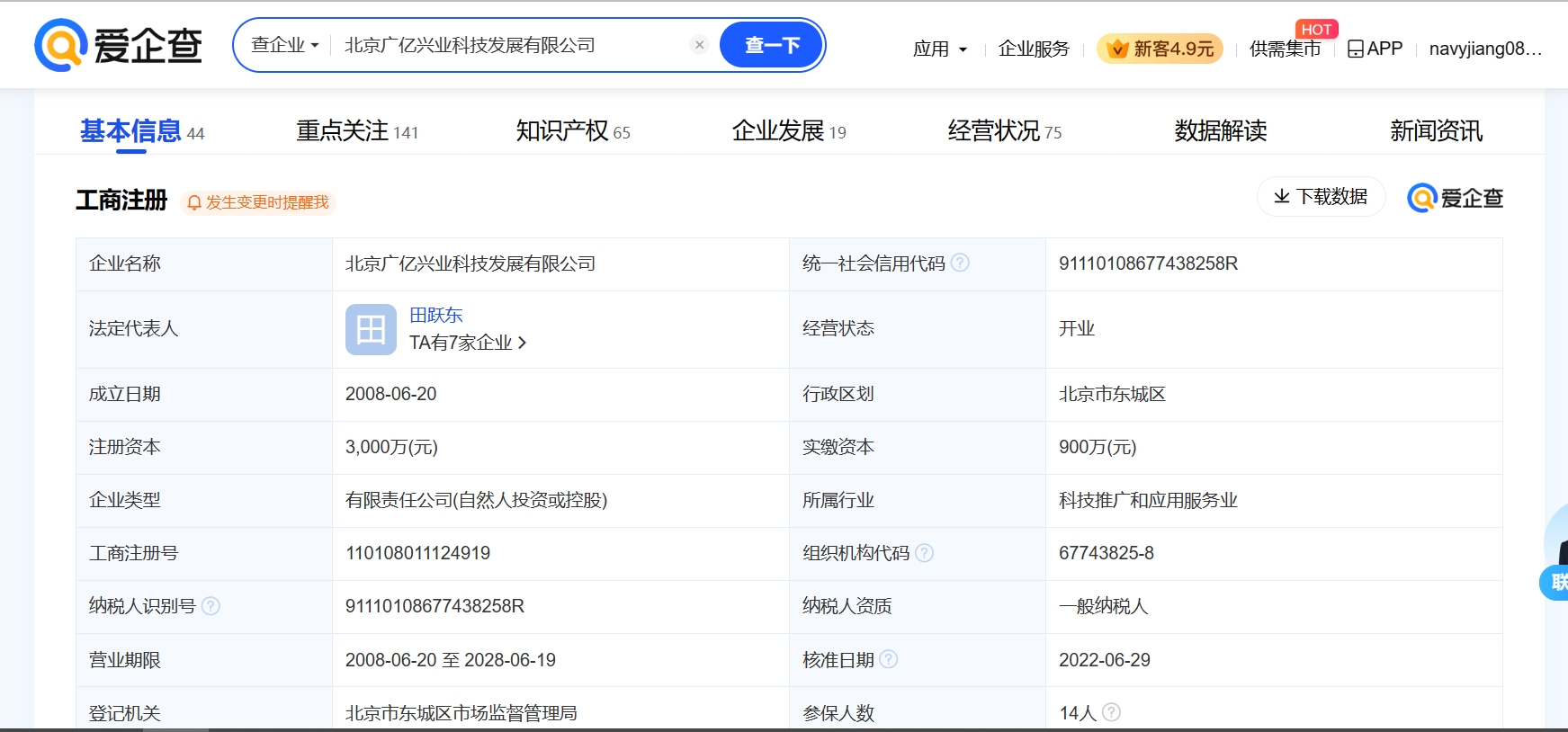Open the 应用 dropdown menu
1568x732 pixels.
[x=940, y=49]
